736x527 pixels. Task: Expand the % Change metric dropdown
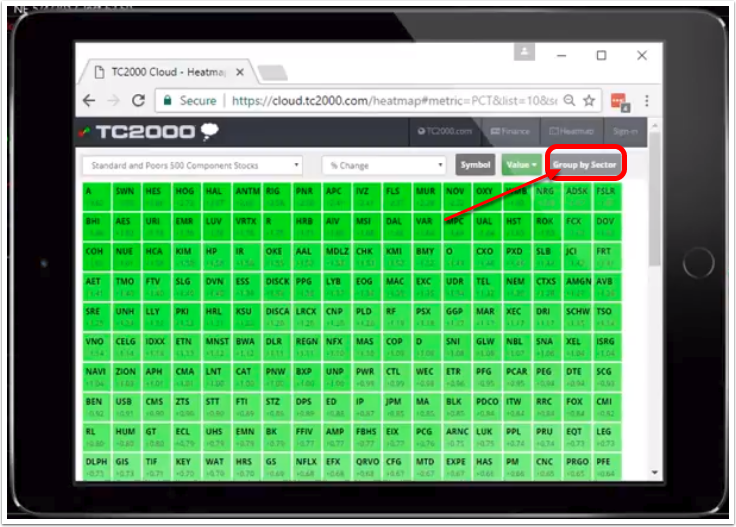click(384, 165)
